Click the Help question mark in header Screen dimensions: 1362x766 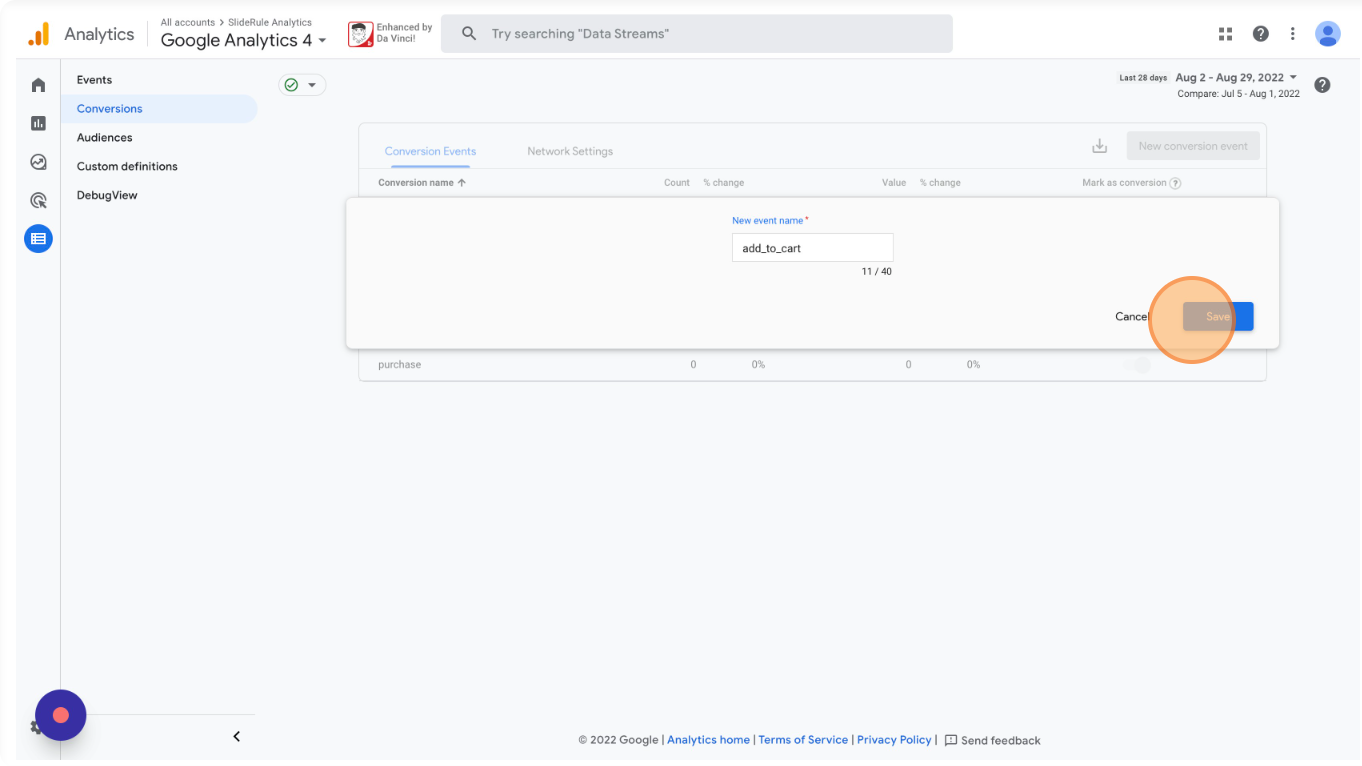pyautogui.click(x=1260, y=34)
